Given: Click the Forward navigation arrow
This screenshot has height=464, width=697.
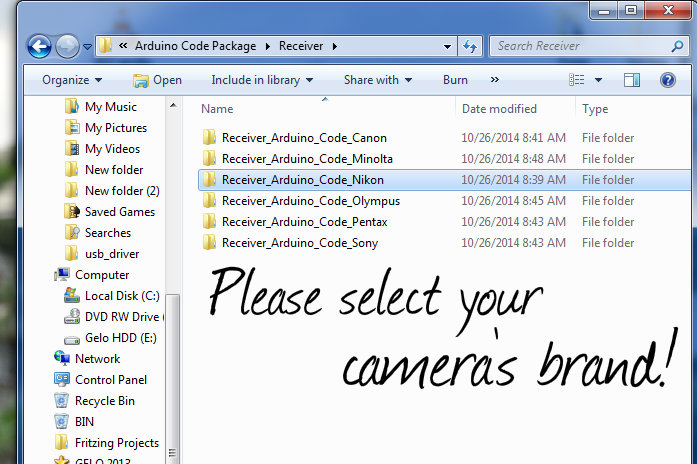Looking at the screenshot, I should tap(67, 46).
